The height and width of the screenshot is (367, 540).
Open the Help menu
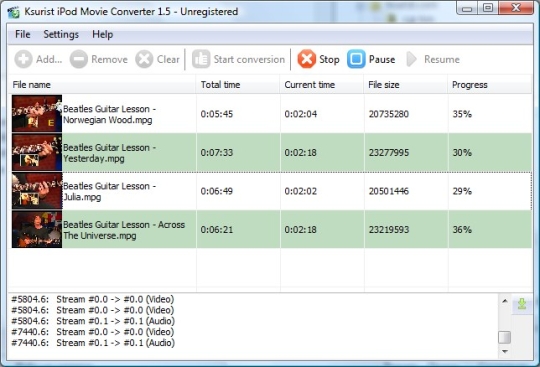pos(102,34)
